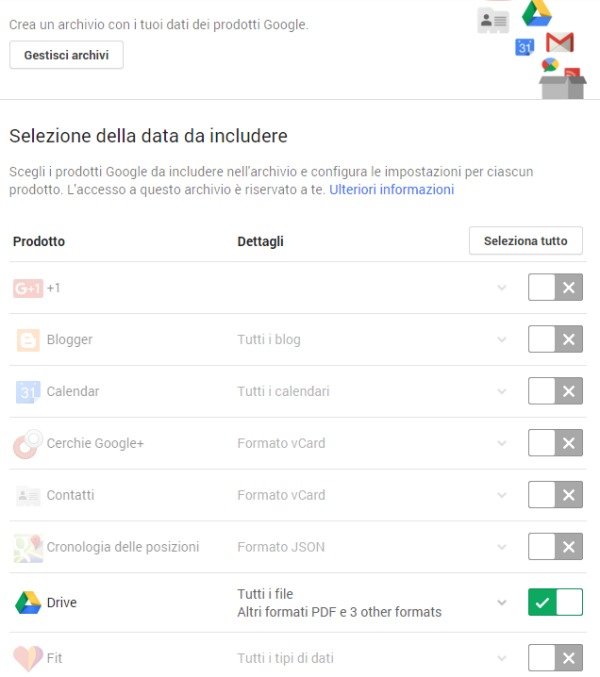The image size is (600, 677).
Task: Expand the Blogger details chevron
Action: click(x=502, y=340)
